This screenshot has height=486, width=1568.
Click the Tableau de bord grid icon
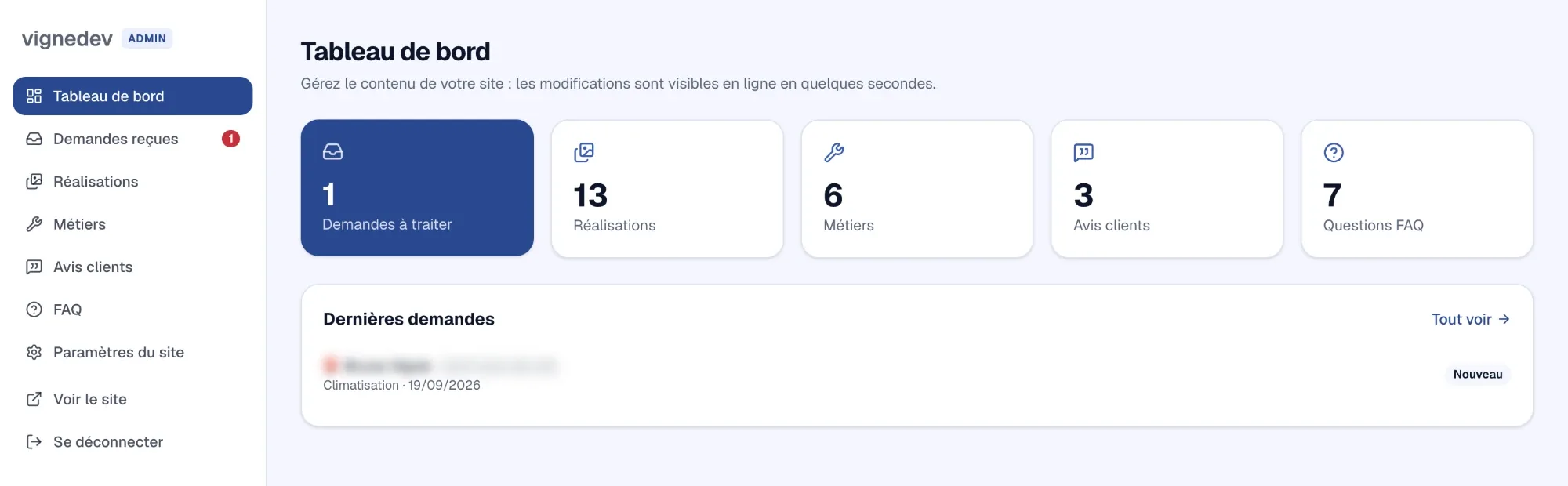(x=34, y=96)
